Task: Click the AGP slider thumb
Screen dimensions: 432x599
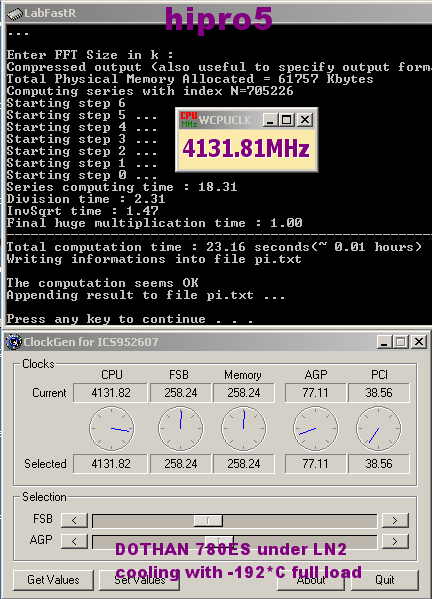Action: click(x=219, y=540)
